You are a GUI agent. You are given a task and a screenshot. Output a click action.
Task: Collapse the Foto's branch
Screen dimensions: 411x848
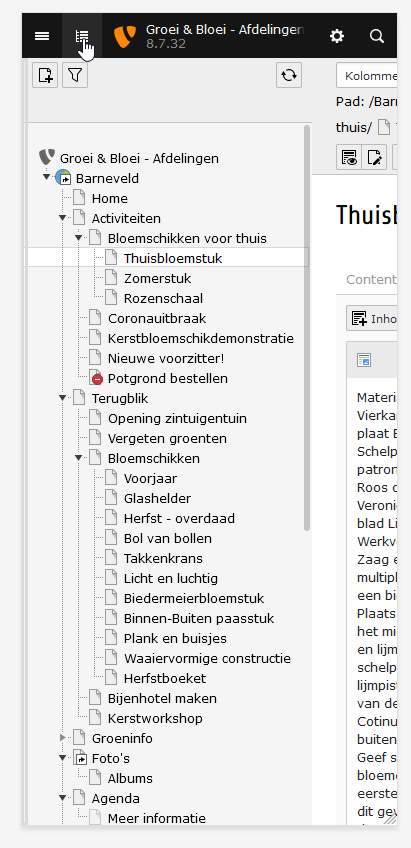[x=63, y=758]
